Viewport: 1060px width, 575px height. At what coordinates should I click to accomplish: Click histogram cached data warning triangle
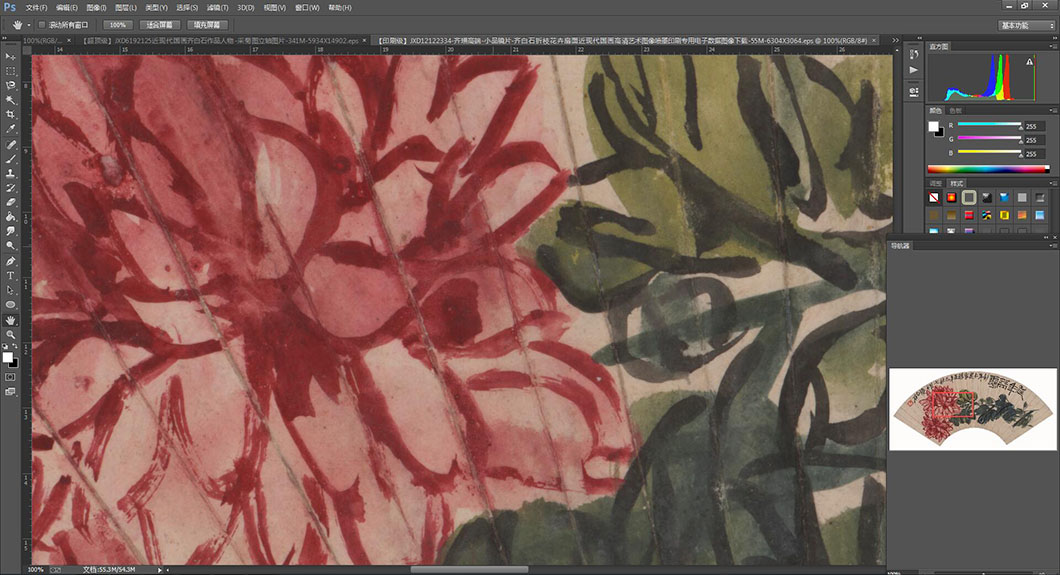(x=1030, y=61)
